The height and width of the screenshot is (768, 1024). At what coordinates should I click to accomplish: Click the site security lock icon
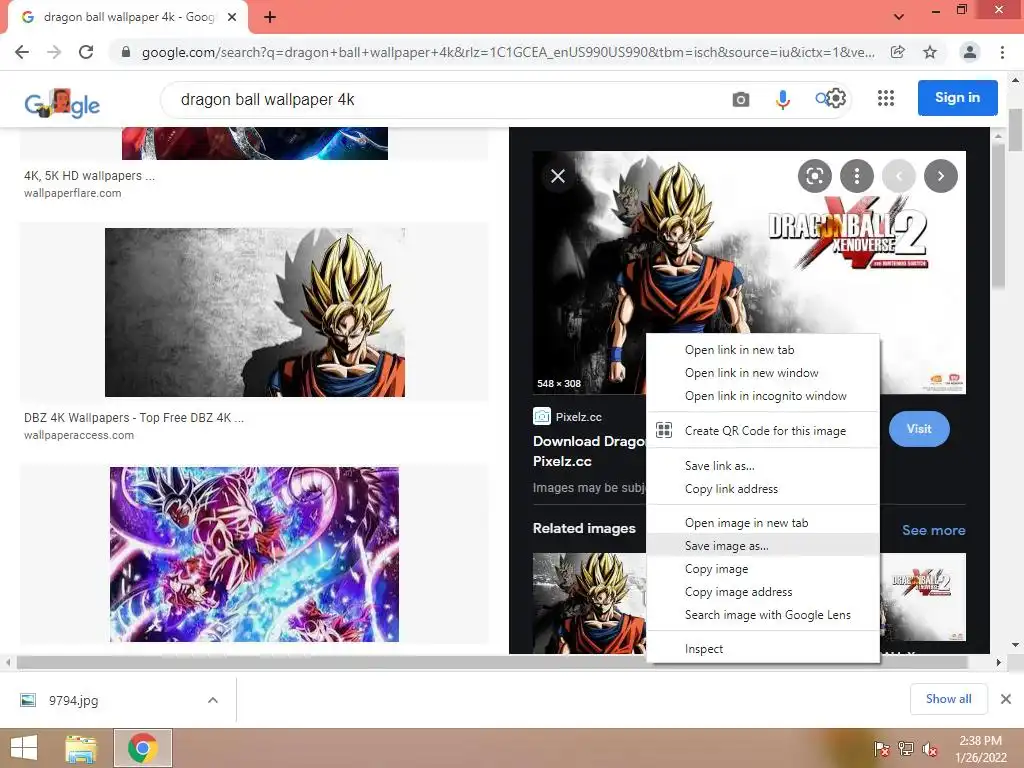126,52
